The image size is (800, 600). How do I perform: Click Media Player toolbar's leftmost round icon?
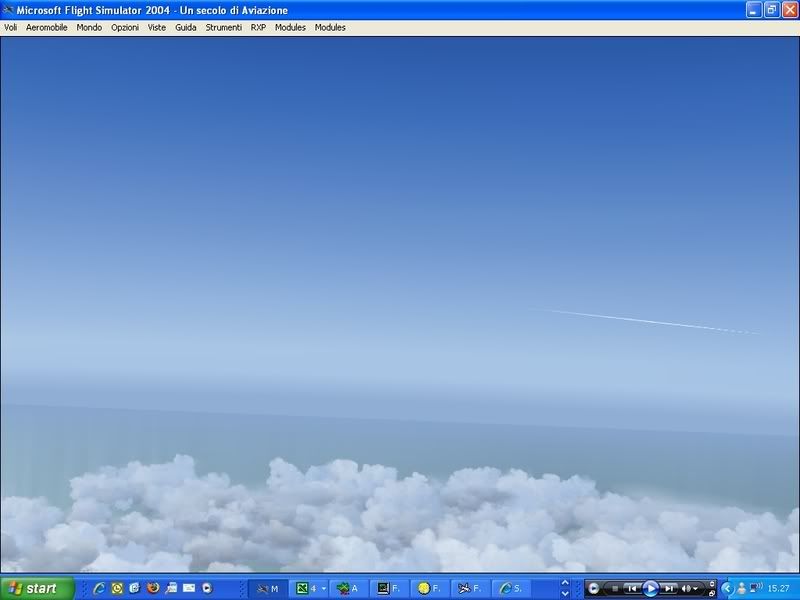[594, 588]
